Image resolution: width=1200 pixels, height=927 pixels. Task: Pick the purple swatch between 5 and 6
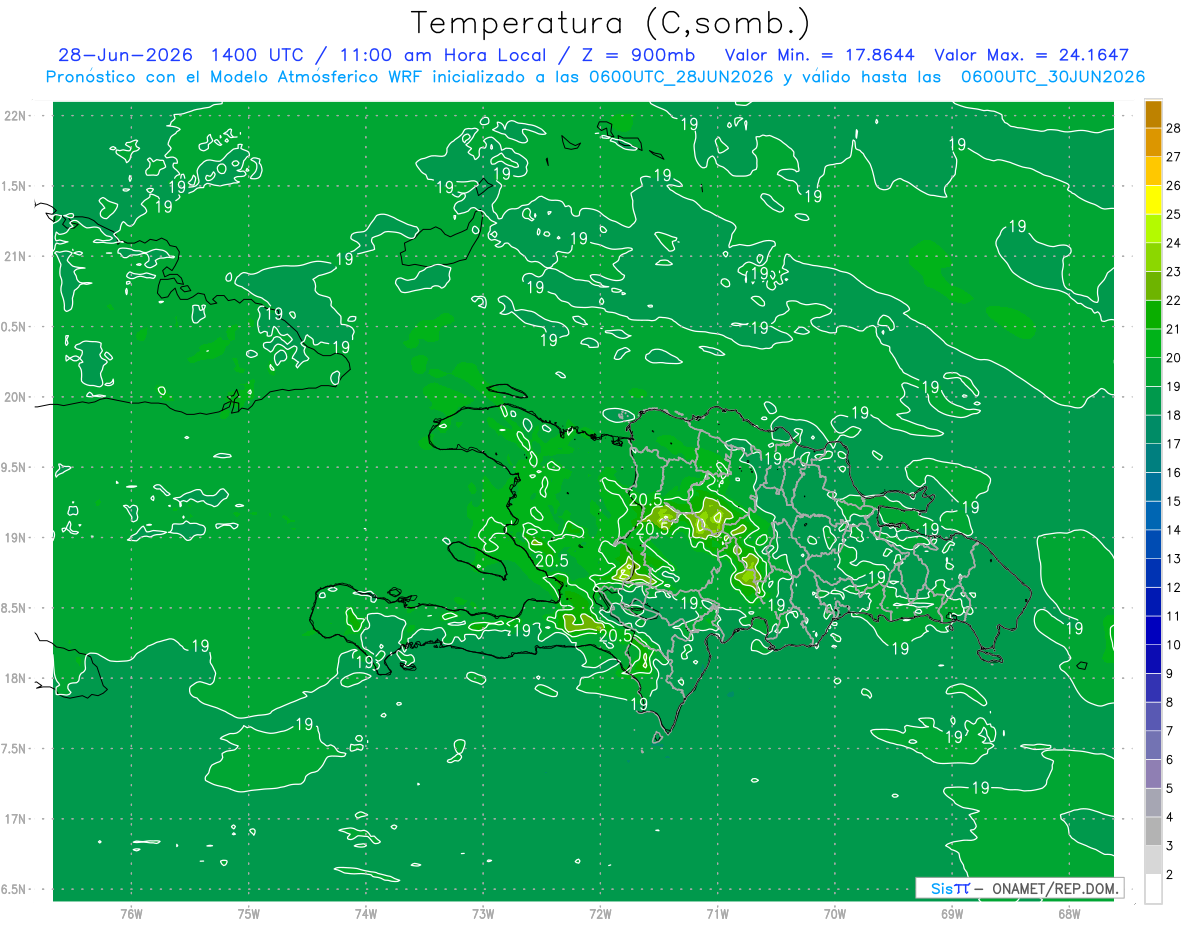tap(1153, 774)
